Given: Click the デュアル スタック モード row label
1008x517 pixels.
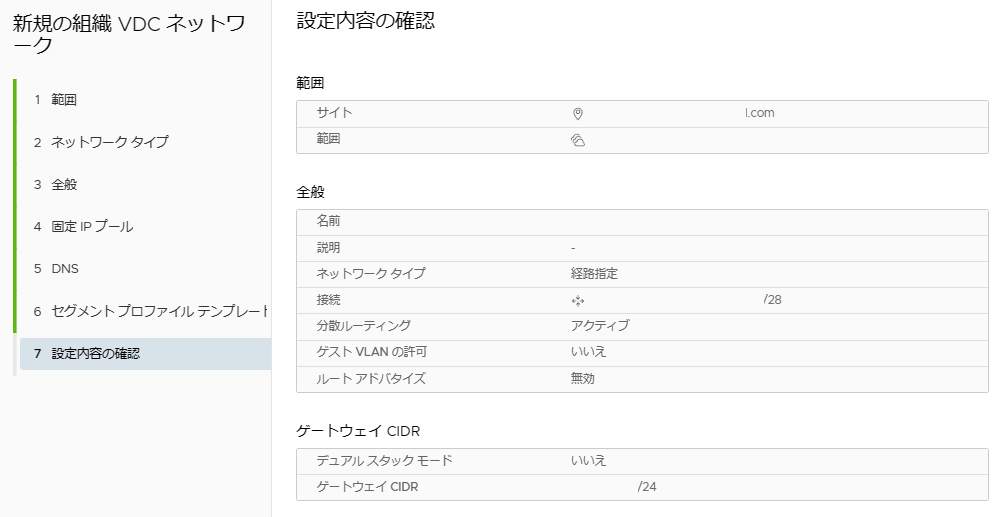Looking at the screenshot, I should (x=384, y=461).
